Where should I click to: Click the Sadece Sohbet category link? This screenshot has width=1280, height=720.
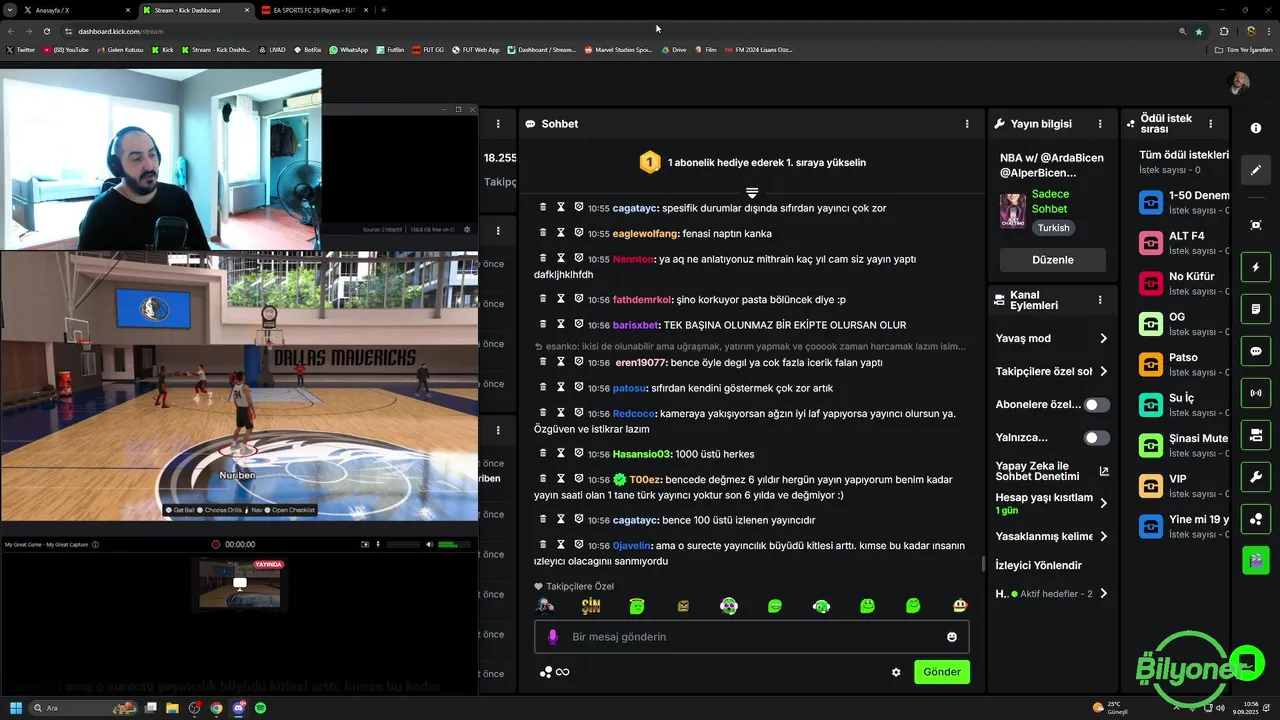coord(1050,201)
